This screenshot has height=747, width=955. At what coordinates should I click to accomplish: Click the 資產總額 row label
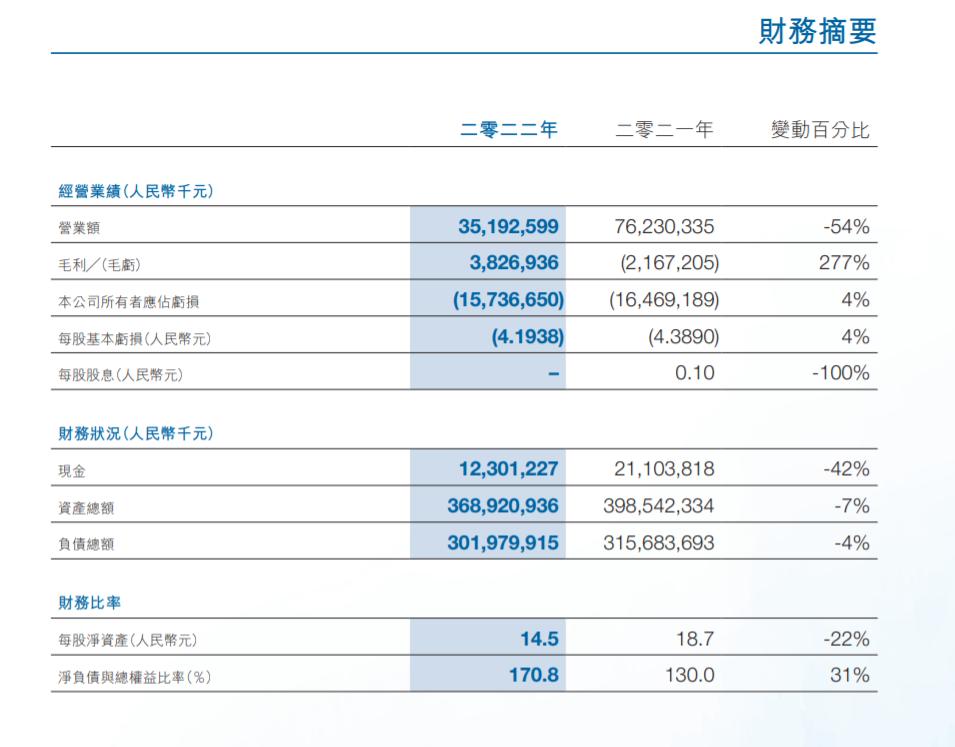tap(87, 505)
